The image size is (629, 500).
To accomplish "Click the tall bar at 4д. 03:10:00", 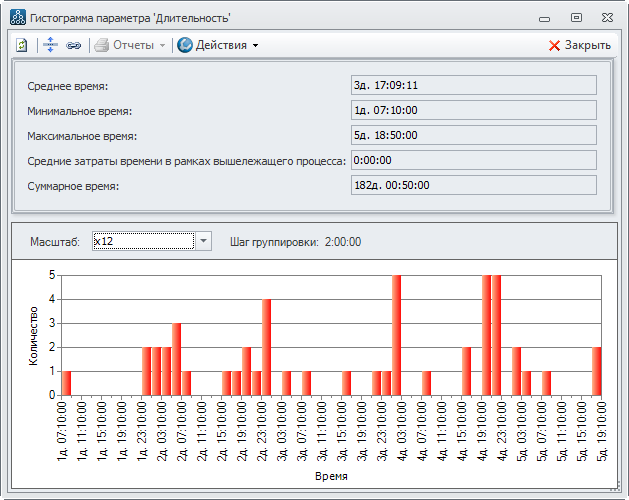I will pyautogui.click(x=396, y=335).
